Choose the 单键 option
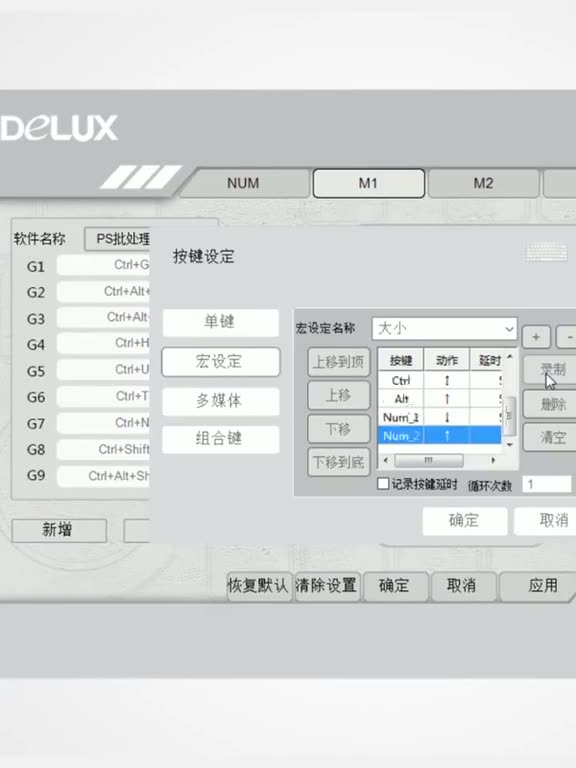Viewport: 576px width, 768px height. [x=220, y=322]
